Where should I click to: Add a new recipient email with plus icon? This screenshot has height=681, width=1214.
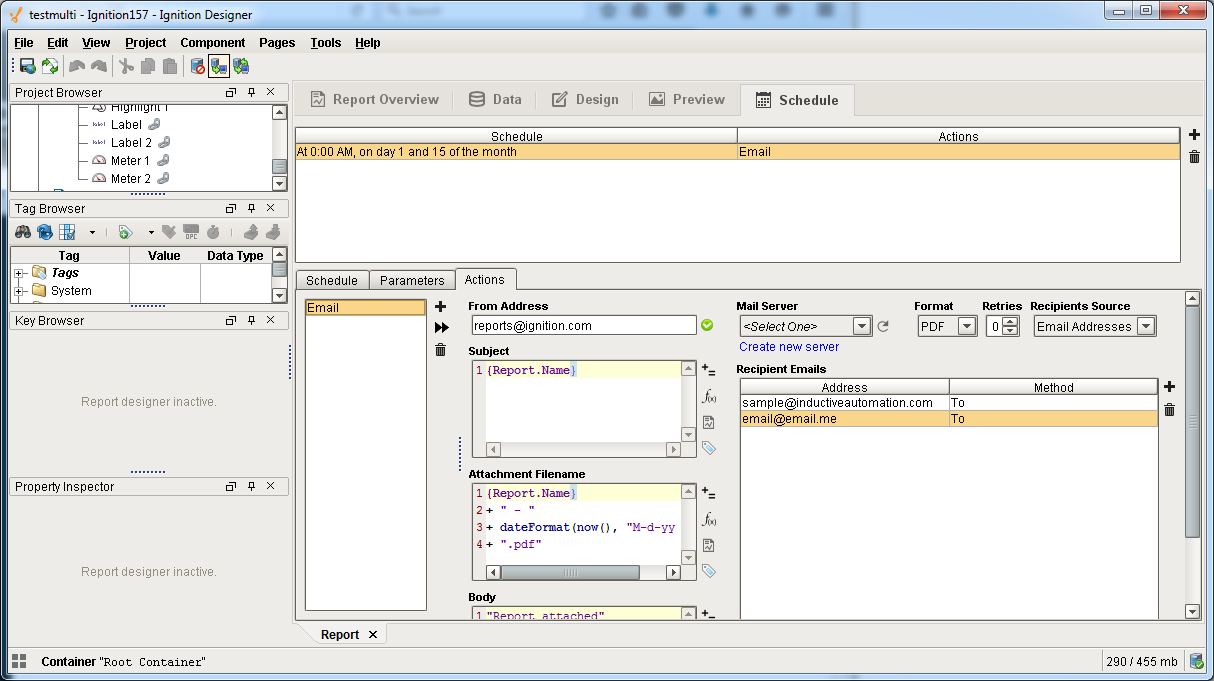tap(1169, 387)
